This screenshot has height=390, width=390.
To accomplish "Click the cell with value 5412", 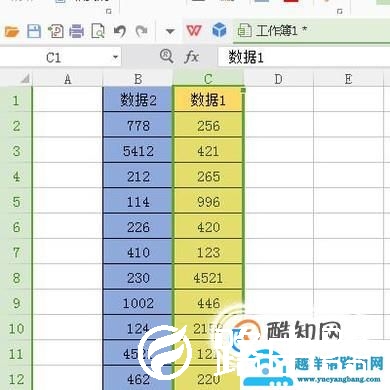I will (x=138, y=151).
